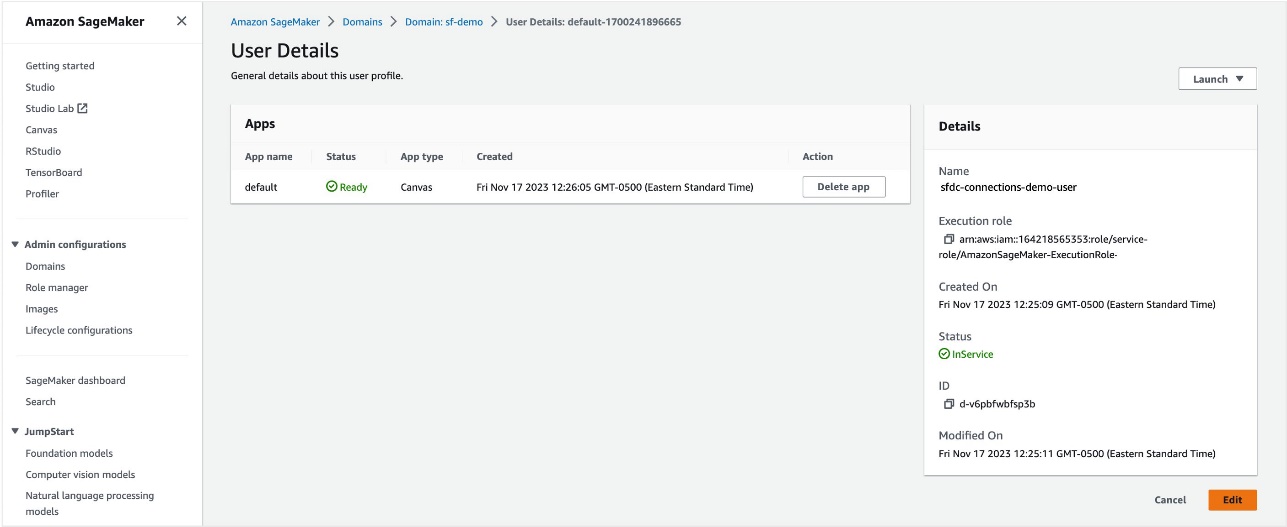Collapse the JumpStart section
Image resolution: width=1287 pixels, height=527 pixels.
[16, 431]
